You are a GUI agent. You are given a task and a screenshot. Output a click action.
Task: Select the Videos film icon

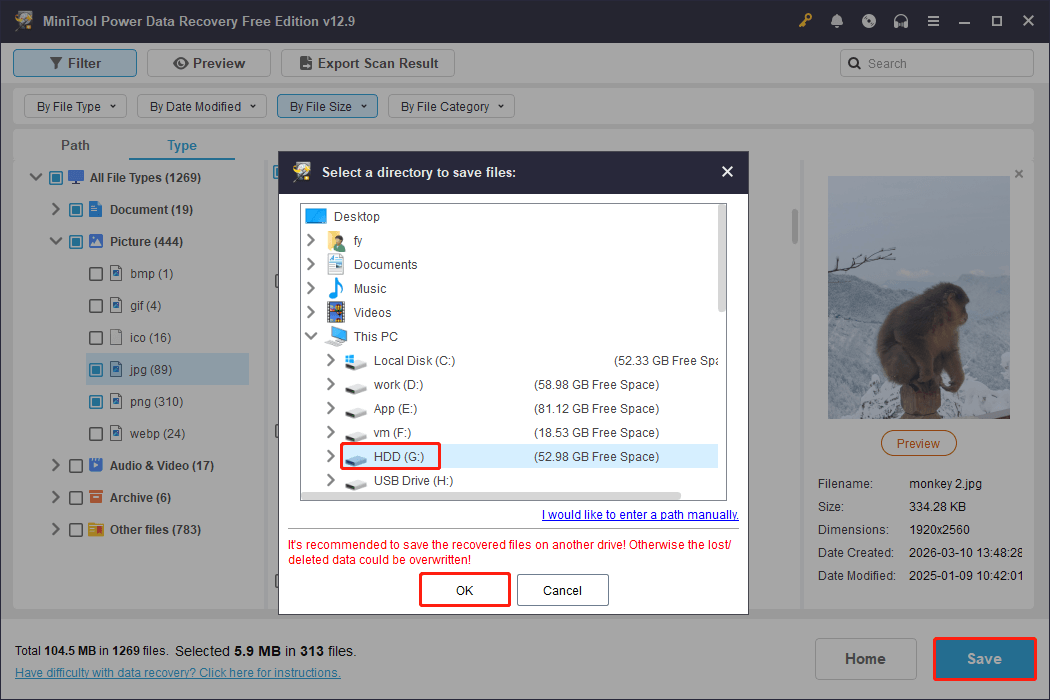336,312
